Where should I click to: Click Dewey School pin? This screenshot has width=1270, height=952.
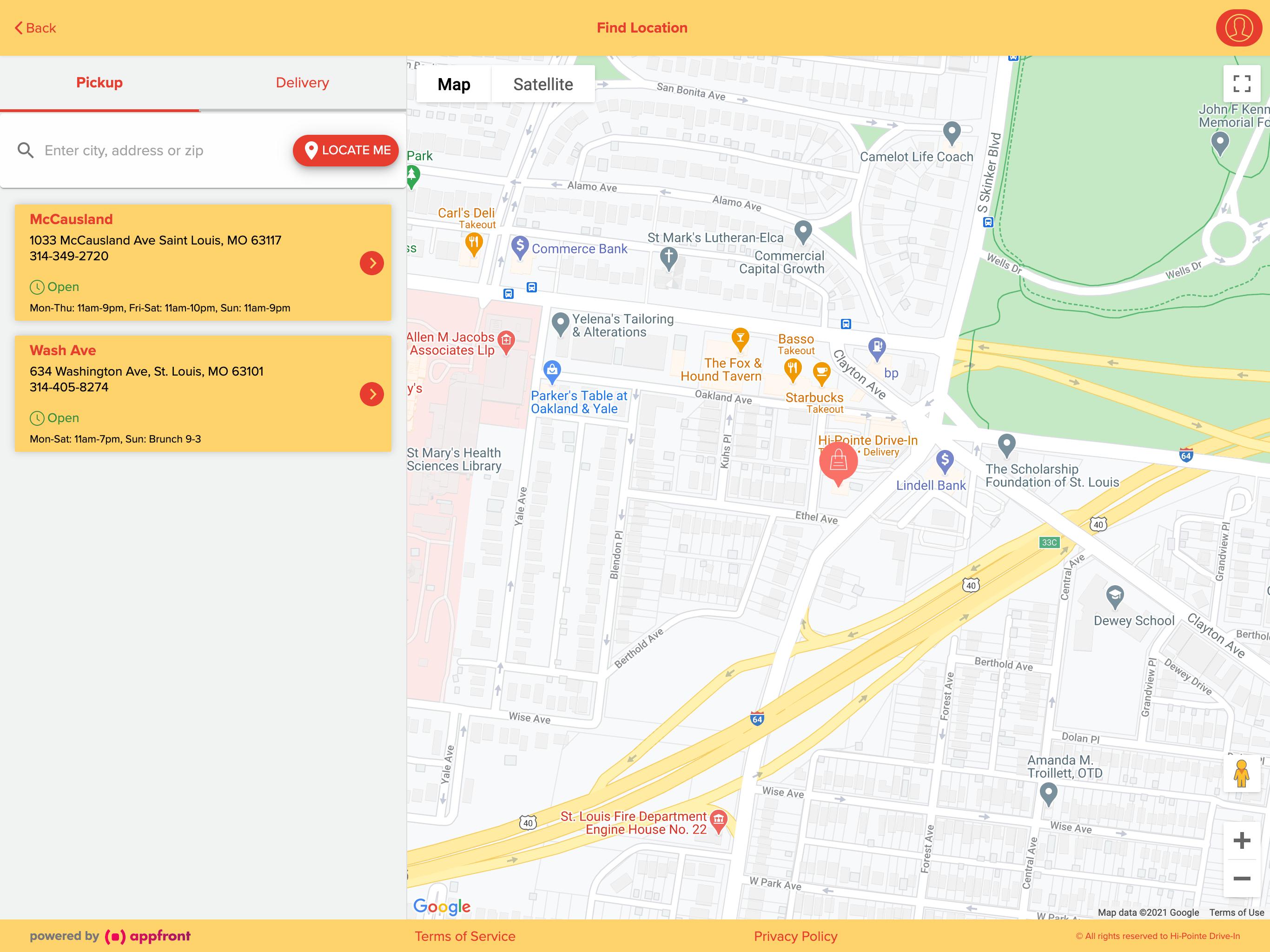click(1114, 597)
